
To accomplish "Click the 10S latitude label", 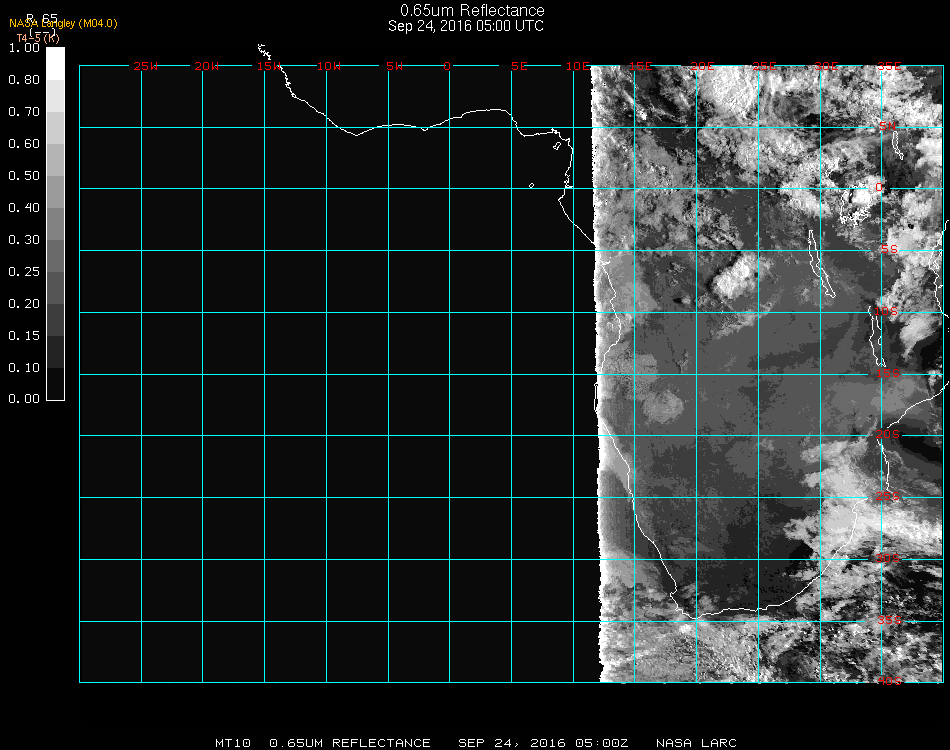I will point(888,312).
